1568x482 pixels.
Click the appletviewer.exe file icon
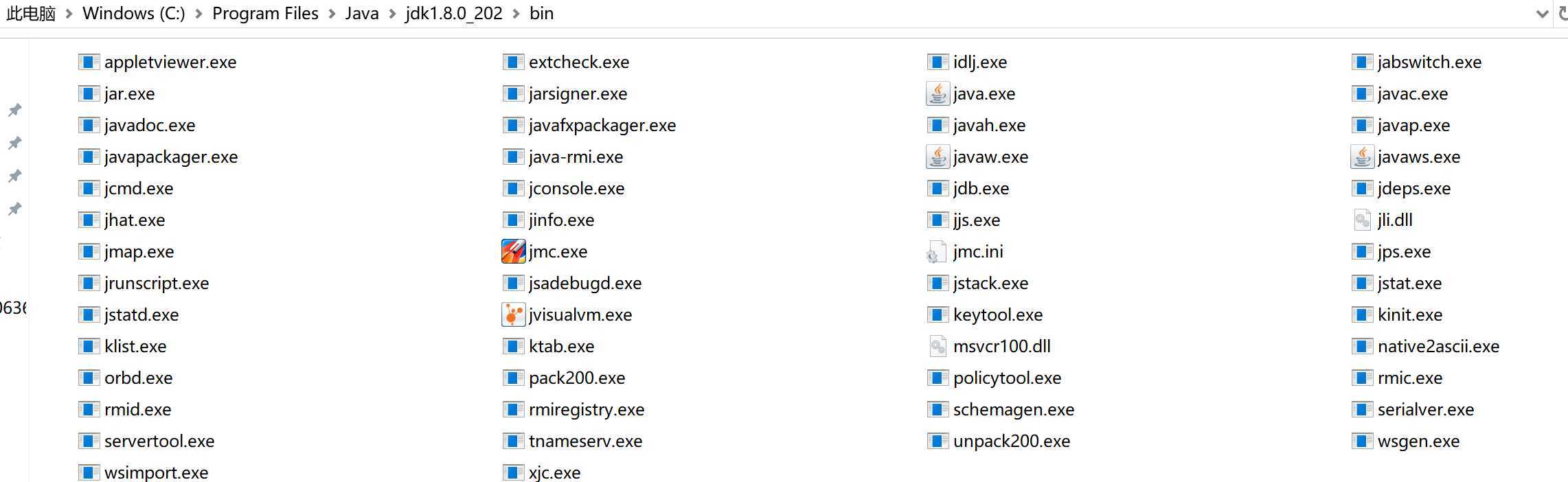click(x=89, y=62)
